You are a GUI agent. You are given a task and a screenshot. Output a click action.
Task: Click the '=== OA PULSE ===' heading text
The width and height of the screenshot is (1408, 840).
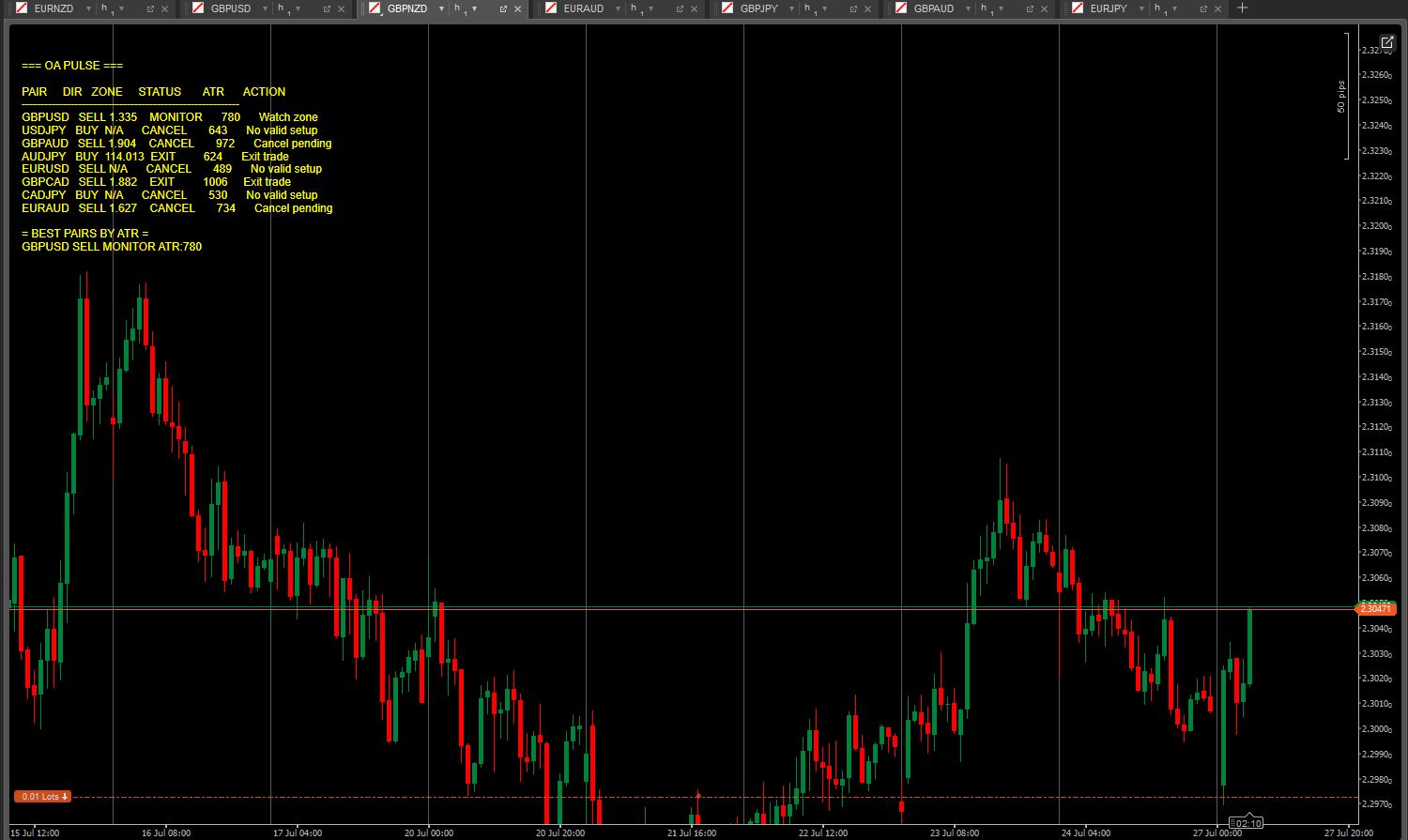tap(72, 66)
